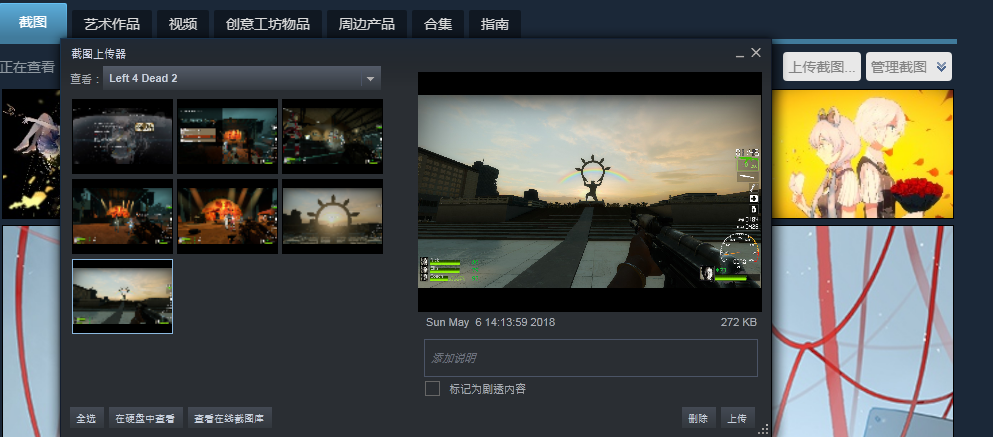Switch to the 截图 tab
The width and height of the screenshot is (993, 437).
tap(33, 22)
